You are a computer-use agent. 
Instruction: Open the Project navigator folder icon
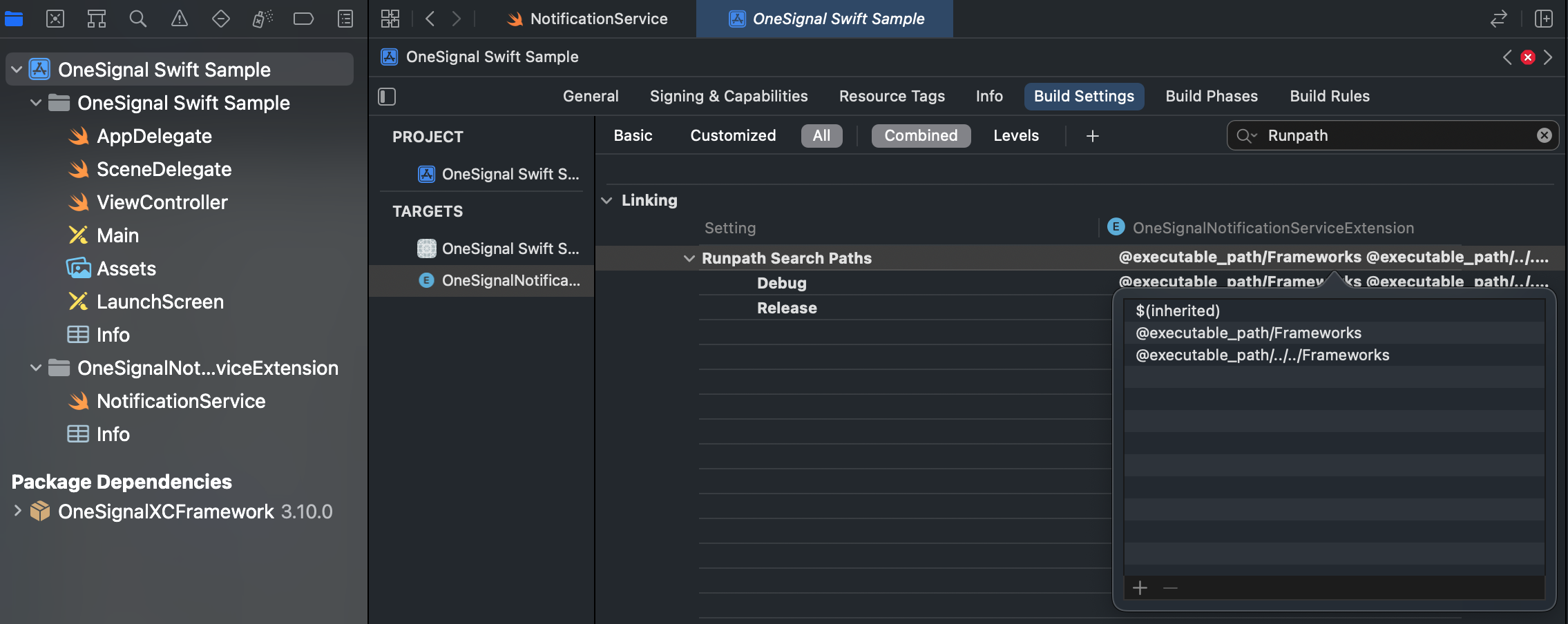click(14, 19)
